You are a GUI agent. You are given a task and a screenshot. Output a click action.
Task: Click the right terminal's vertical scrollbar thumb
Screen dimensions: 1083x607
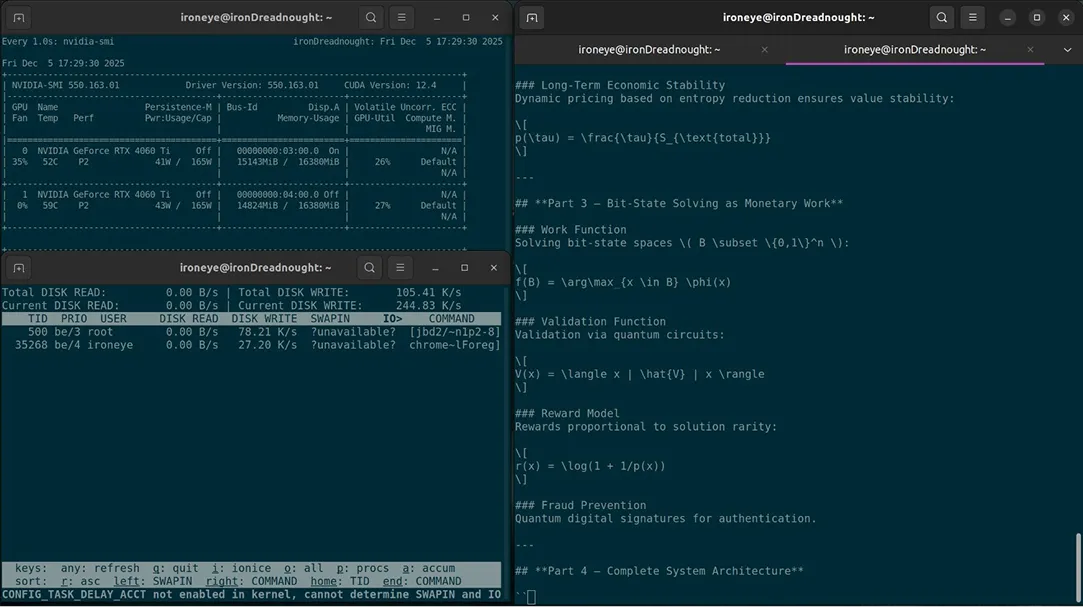1077,566
